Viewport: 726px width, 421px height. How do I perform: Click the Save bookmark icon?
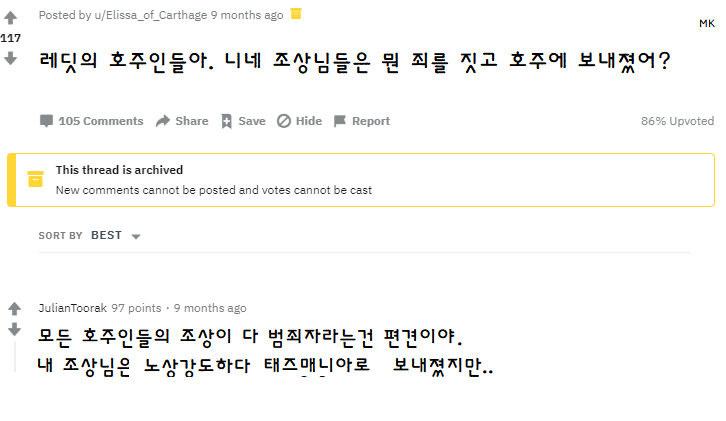pos(226,121)
